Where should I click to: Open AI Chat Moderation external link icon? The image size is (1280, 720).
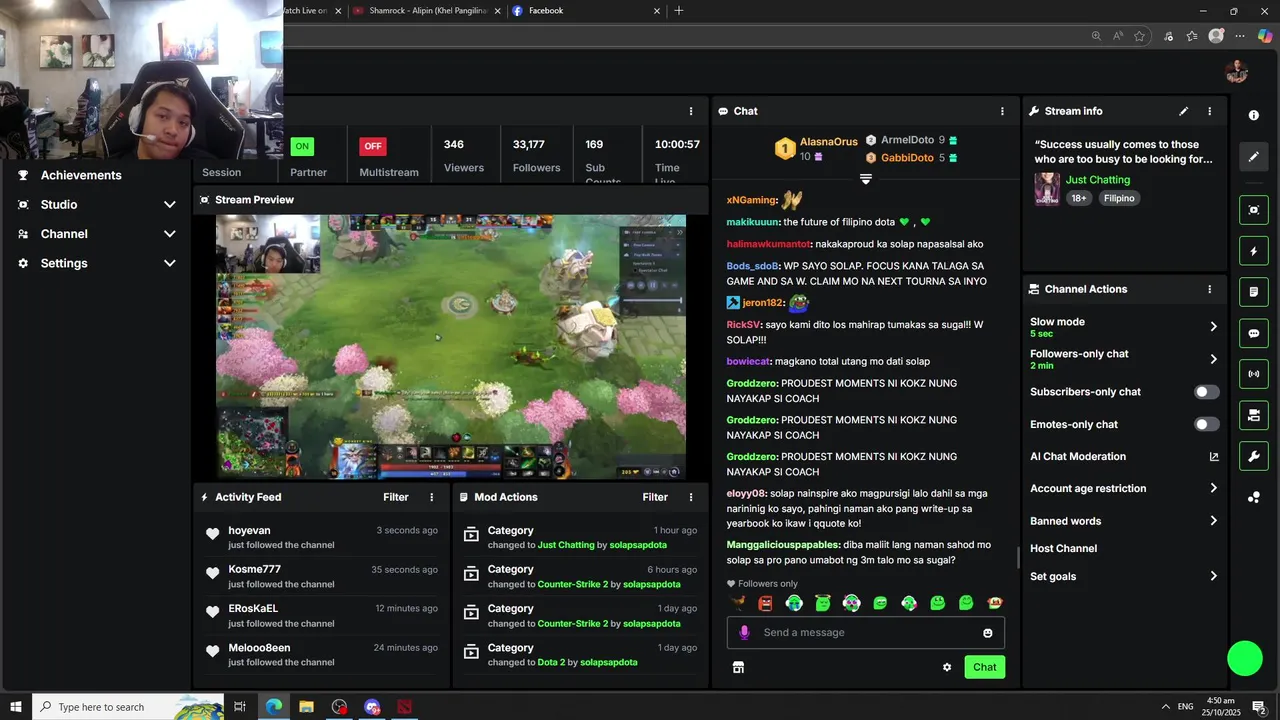point(1214,457)
